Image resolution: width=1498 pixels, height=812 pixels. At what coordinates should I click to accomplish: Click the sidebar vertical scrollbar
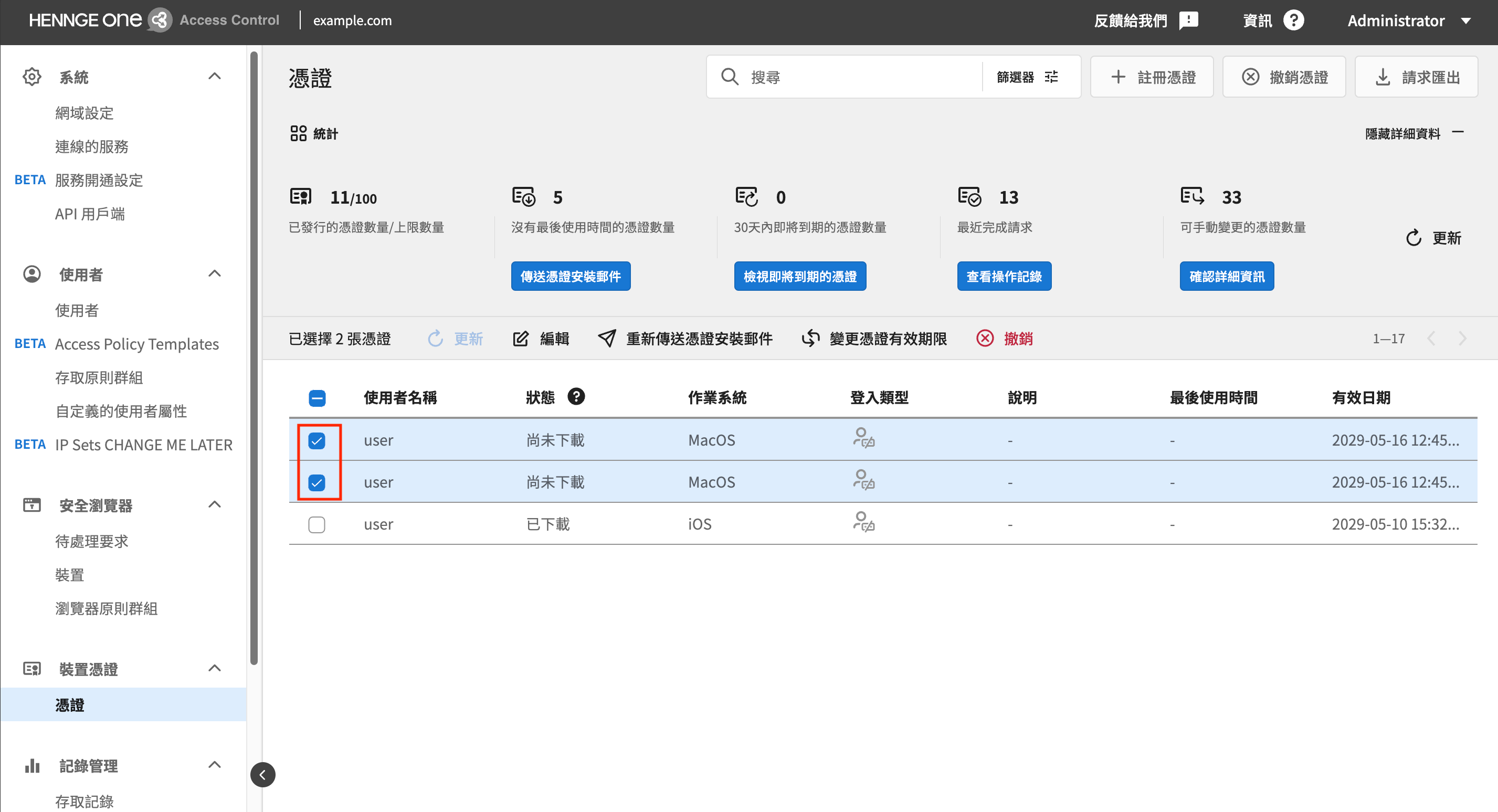(254, 358)
